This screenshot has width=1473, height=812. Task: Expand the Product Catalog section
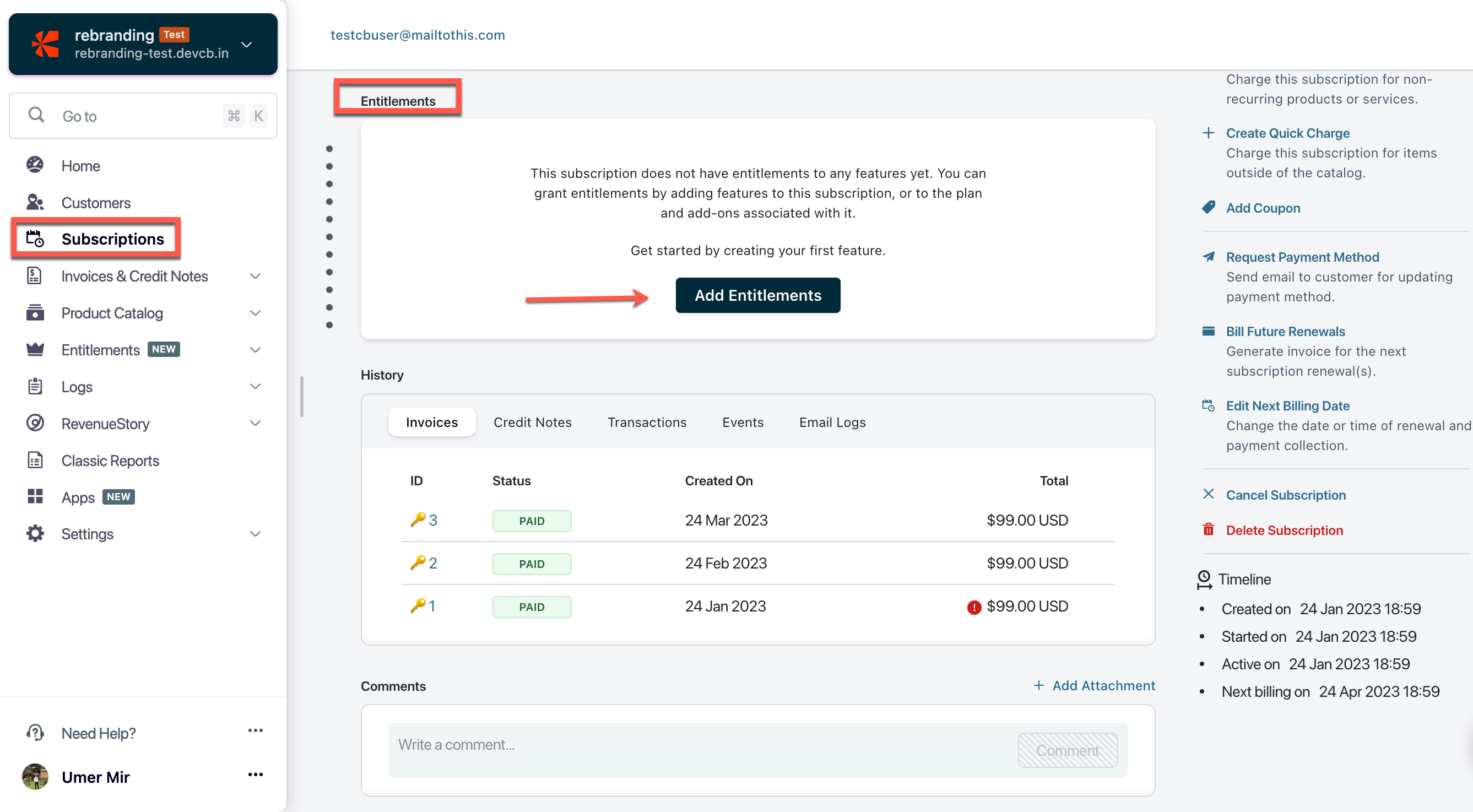pos(255,313)
